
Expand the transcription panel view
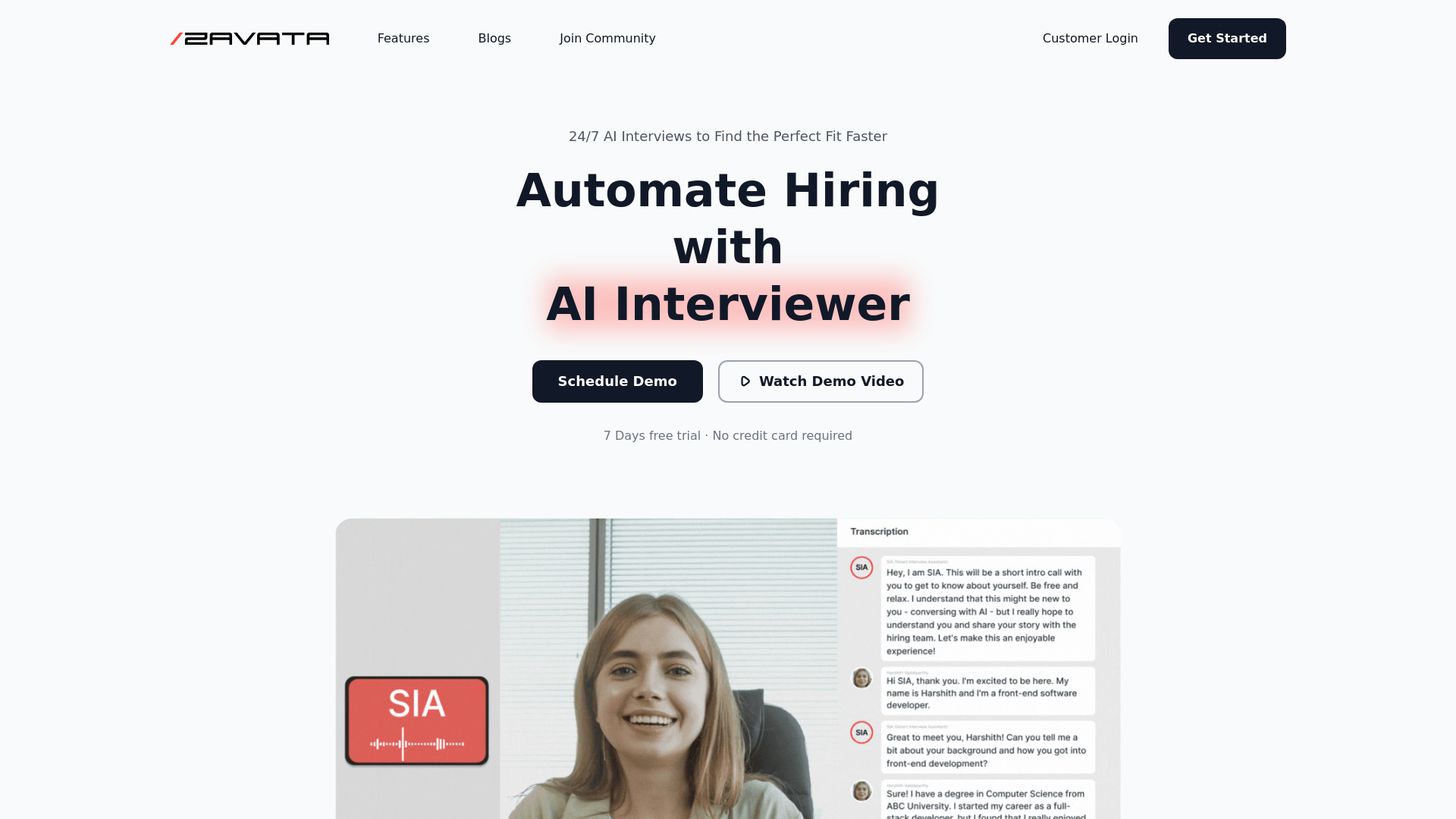coord(878,531)
